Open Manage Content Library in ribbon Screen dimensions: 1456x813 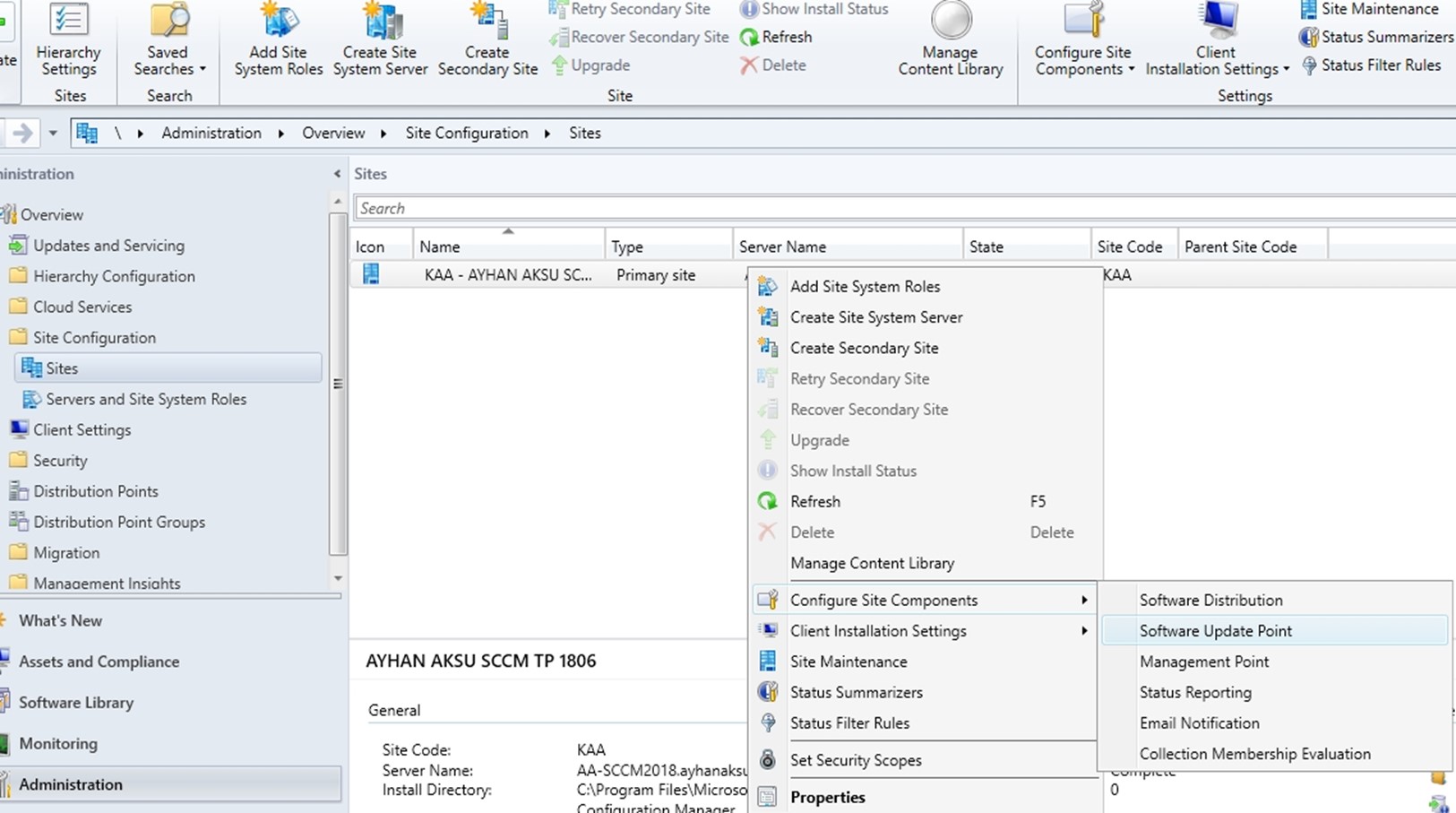pyautogui.click(x=951, y=40)
